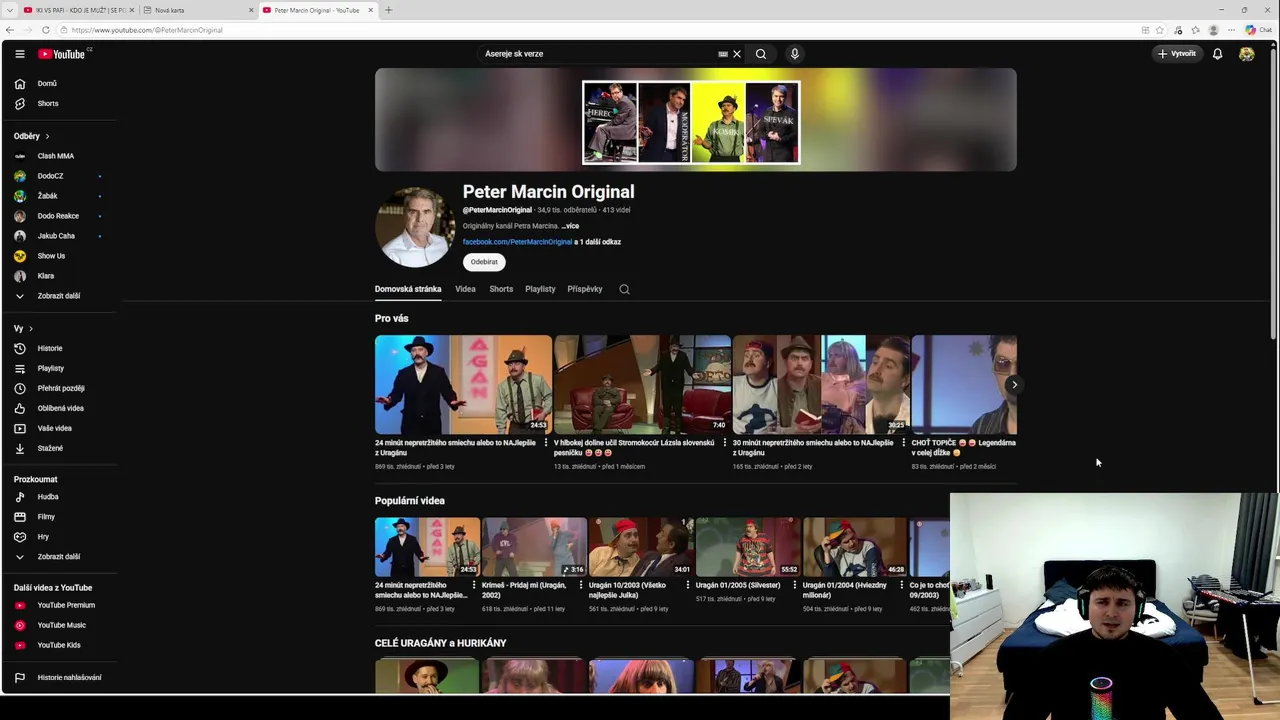Open the Vy section arrow
Screen dimensions: 1280x720
(x=31, y=329)
